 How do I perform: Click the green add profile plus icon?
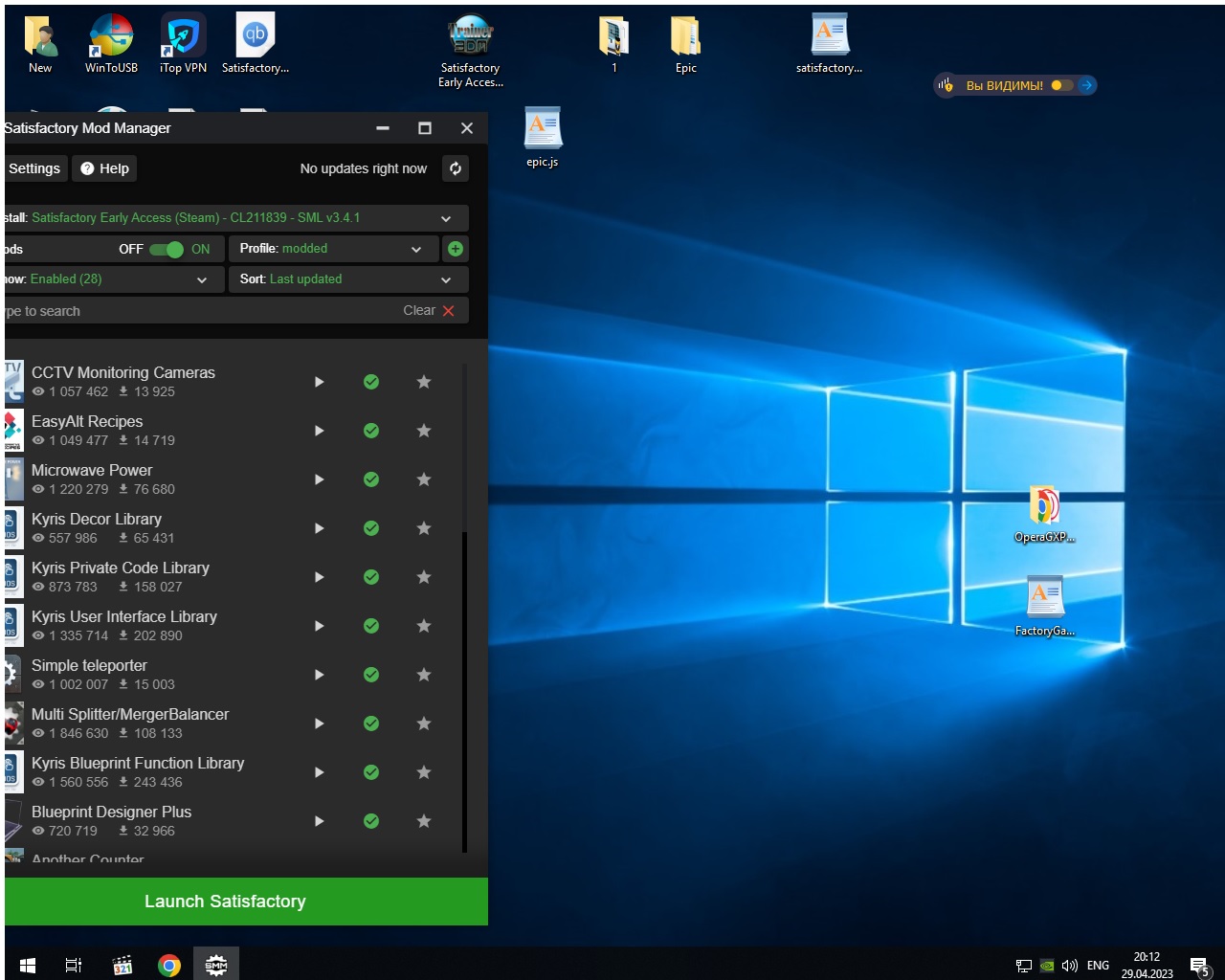(456, 249)
